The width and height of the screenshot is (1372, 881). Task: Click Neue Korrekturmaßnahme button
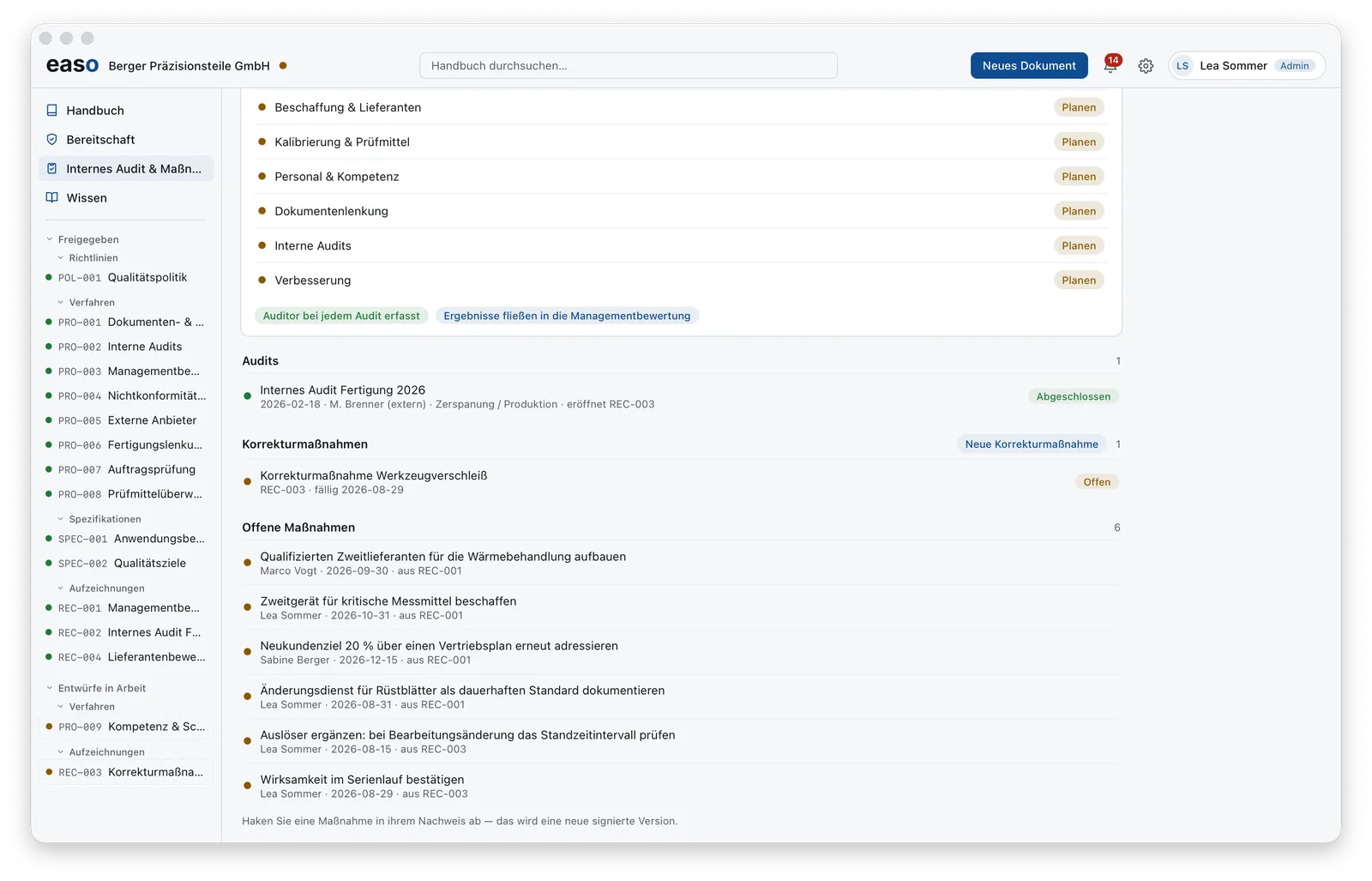tap(1032, 444)
